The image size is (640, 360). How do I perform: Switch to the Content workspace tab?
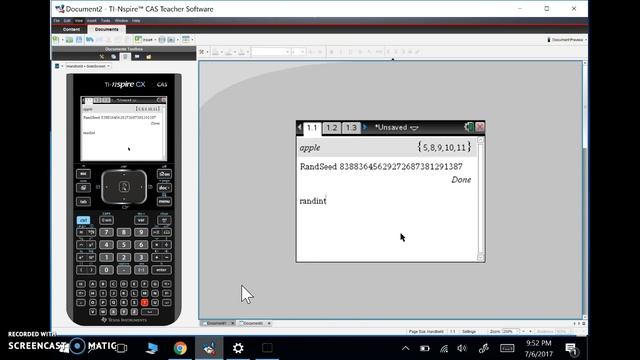click(71, 29)
